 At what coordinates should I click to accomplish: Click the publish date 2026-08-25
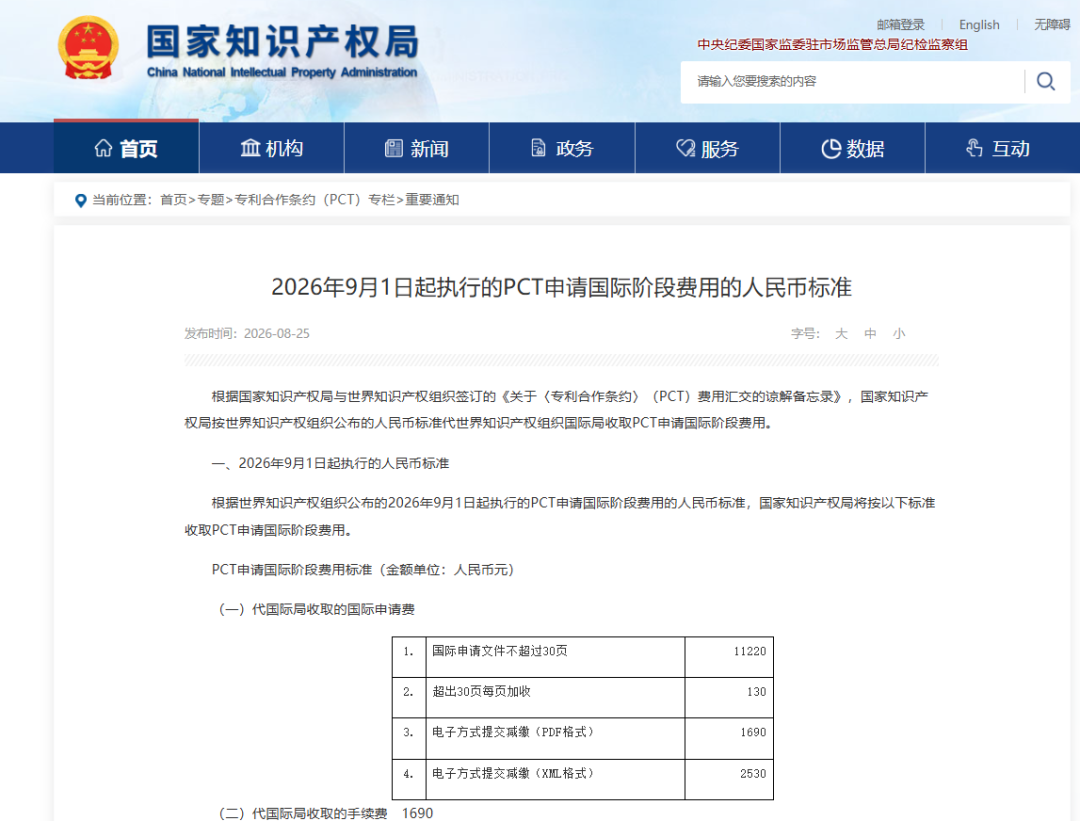[277, 333]
